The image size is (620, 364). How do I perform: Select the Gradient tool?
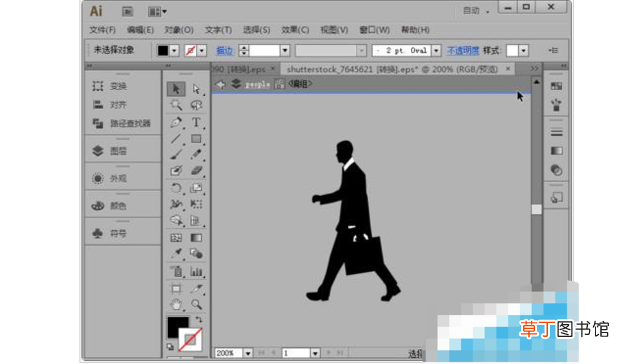[196, 238]
